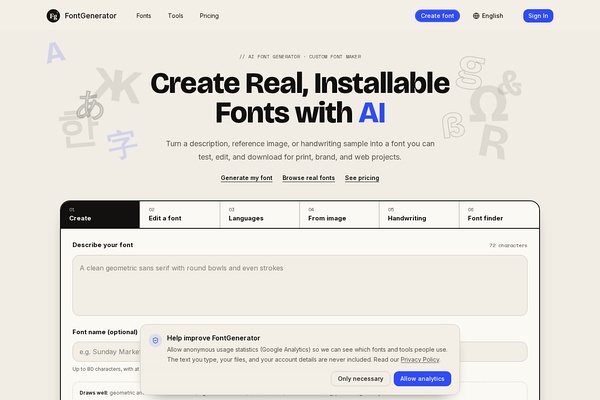Open the Pricing page

[209, 16]
